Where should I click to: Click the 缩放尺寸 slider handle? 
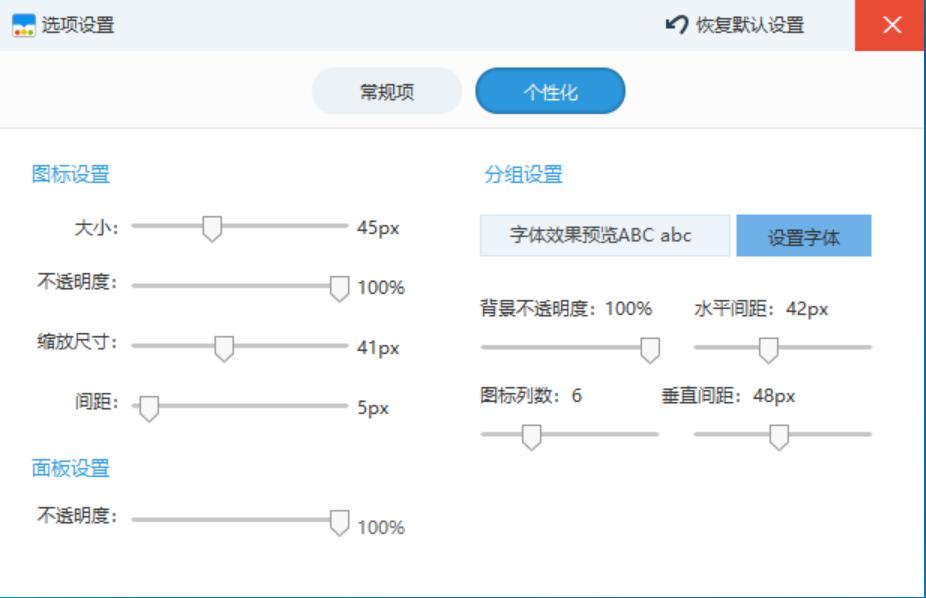224,348
